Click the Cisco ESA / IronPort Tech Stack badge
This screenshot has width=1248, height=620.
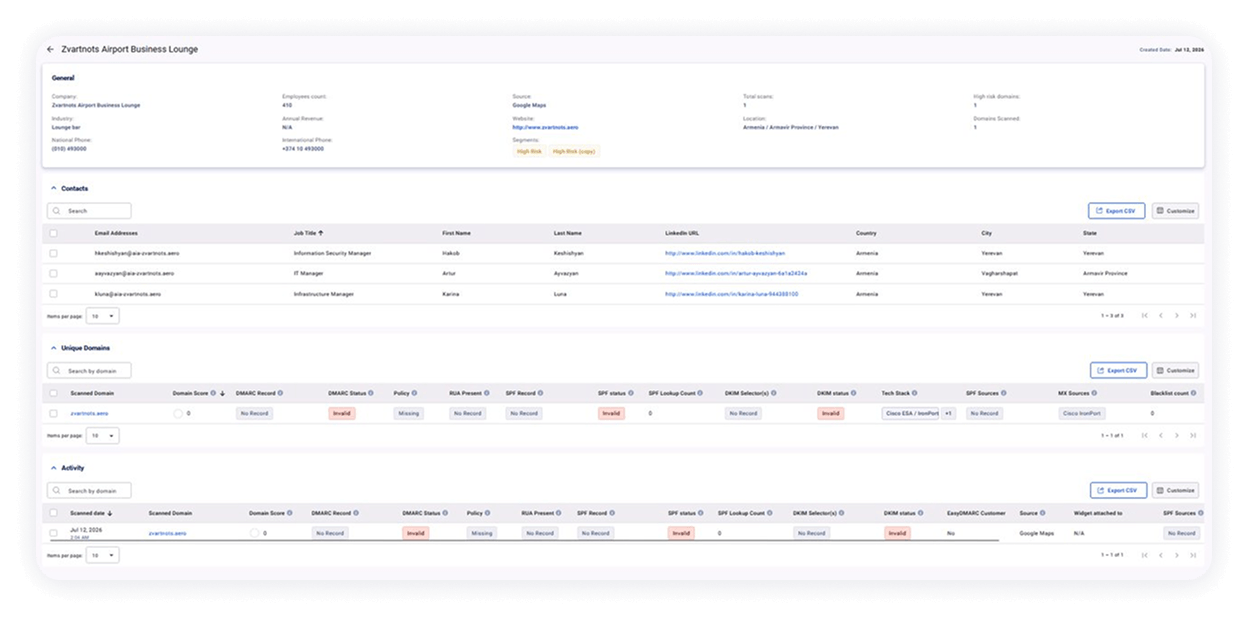click(x=911, y=413)
